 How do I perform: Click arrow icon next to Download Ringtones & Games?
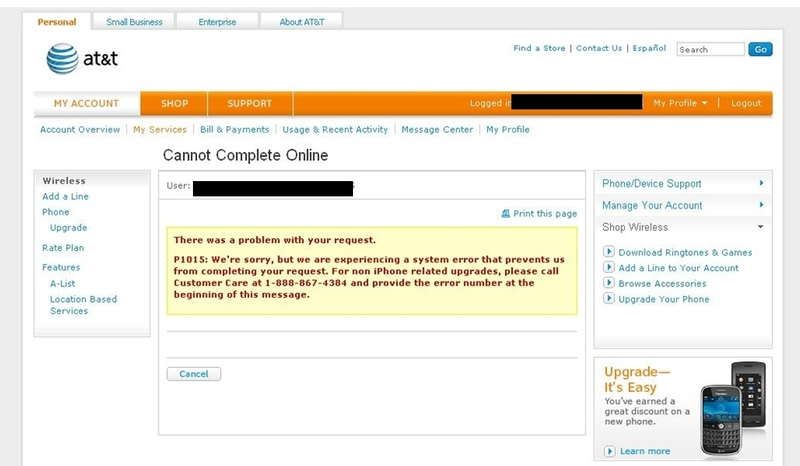609,251
